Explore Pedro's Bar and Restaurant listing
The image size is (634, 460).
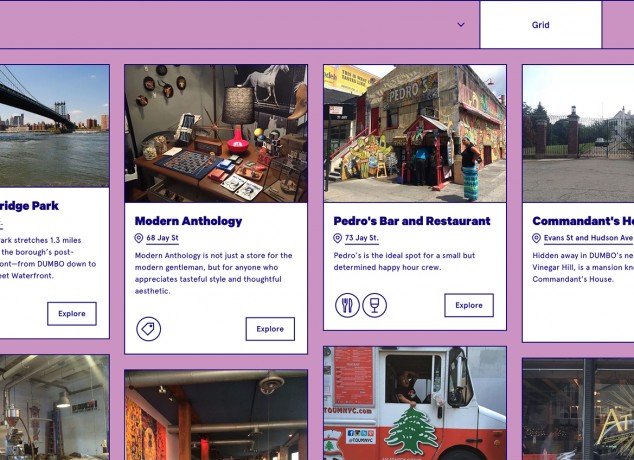469,305
